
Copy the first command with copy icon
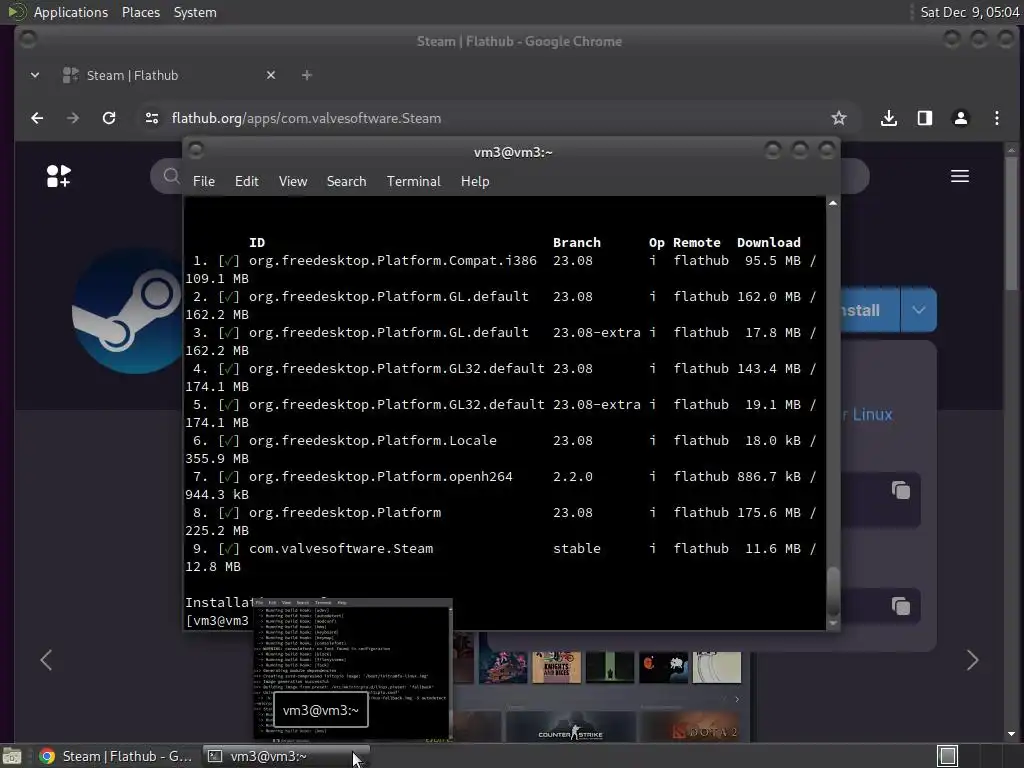click(x=901, y=490)
